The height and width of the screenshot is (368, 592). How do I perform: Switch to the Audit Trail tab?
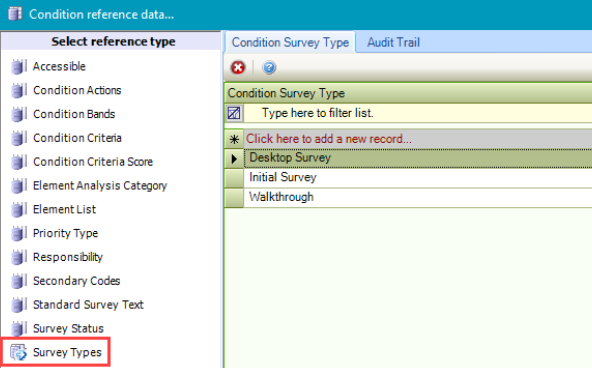pyautogui.click(x=393, y=42)
